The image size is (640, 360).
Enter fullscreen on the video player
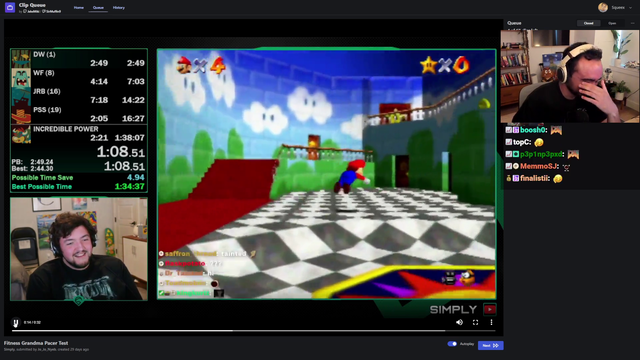click(476, 322)
